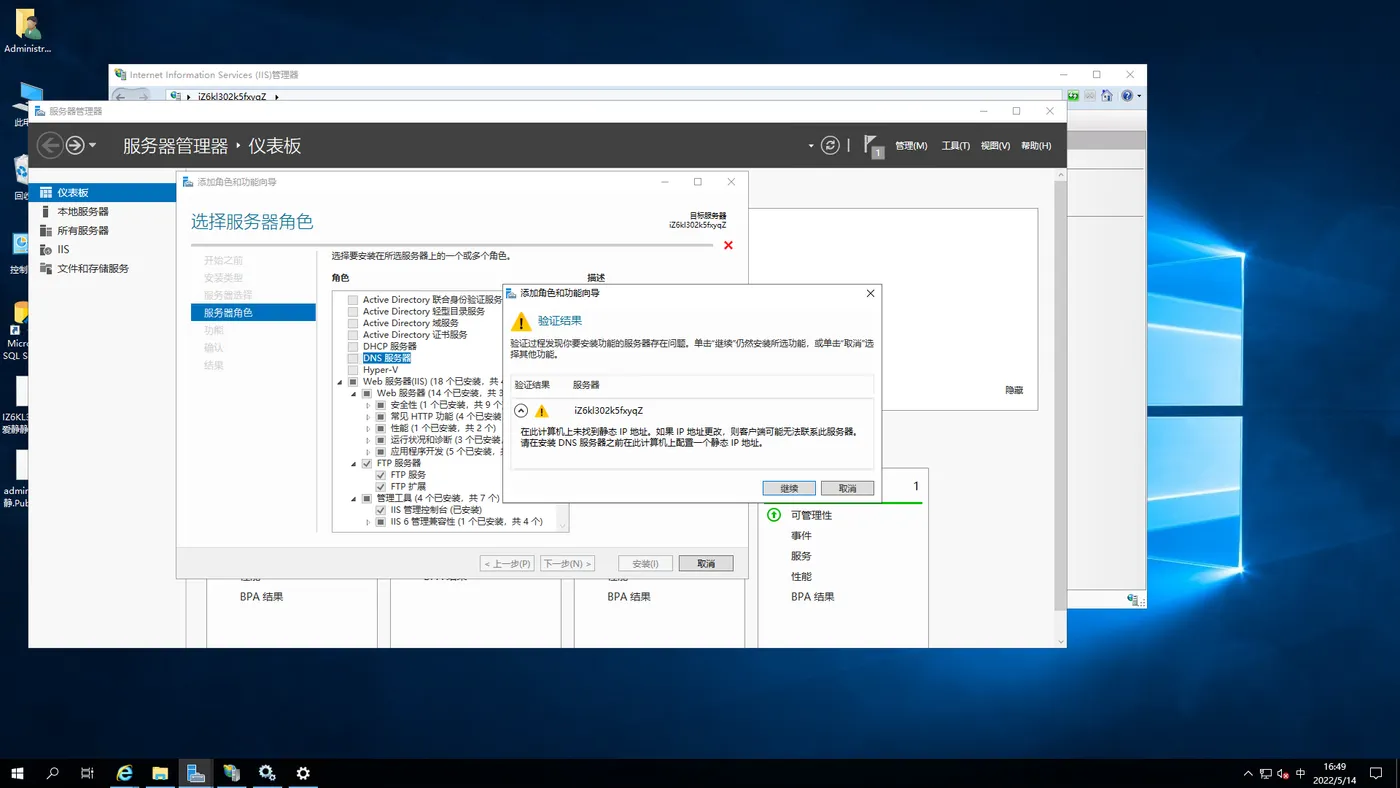This screenshot has width=1400, height=788.
Task: Toggle the DHCP 服务器 checkbox
Action: point(352,346)
